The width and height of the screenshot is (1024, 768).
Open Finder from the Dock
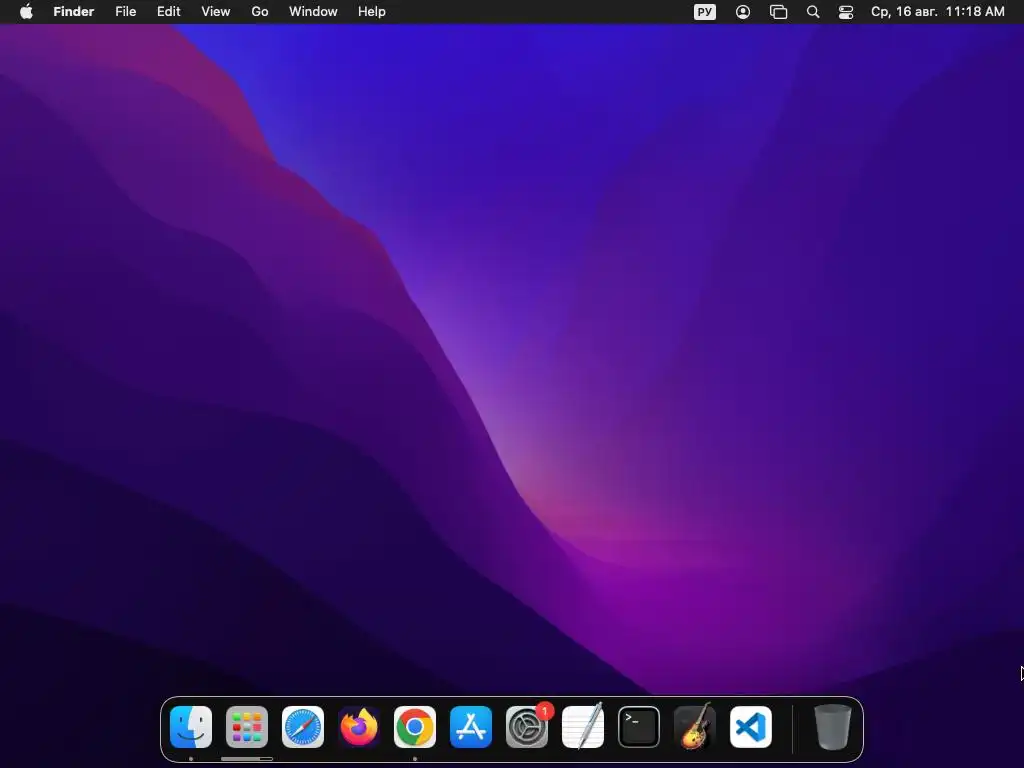coord(191,727)
